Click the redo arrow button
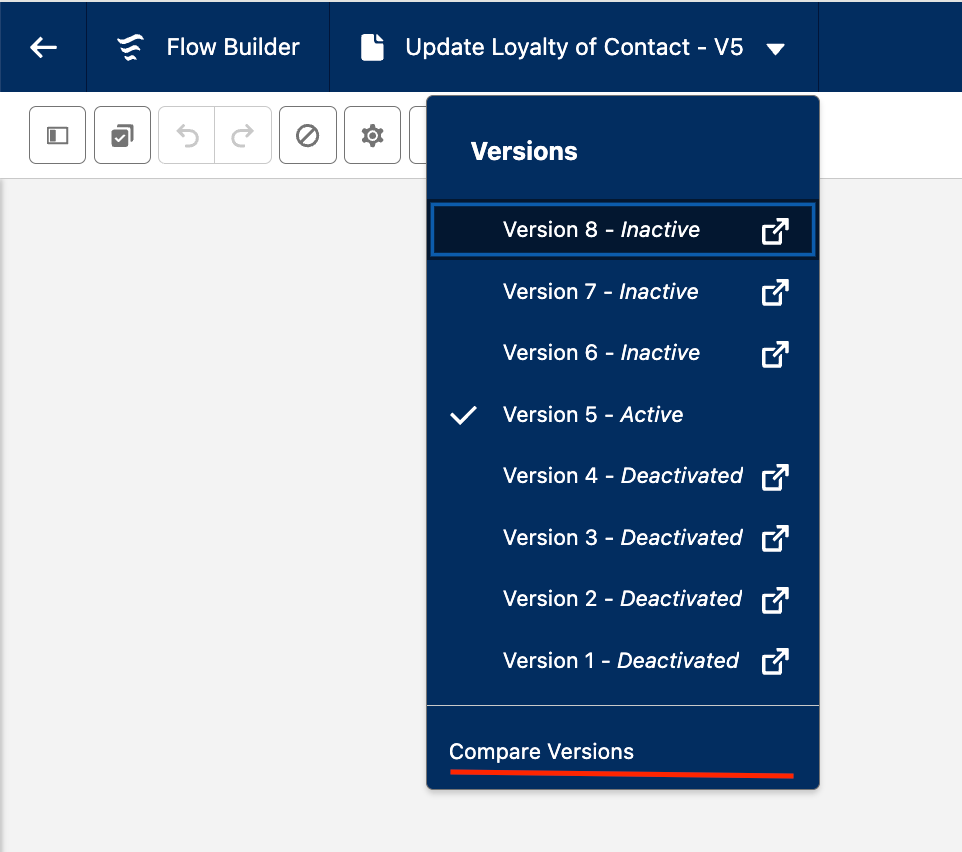The height and width of the screenshot is (852, 962). (243, 135)
